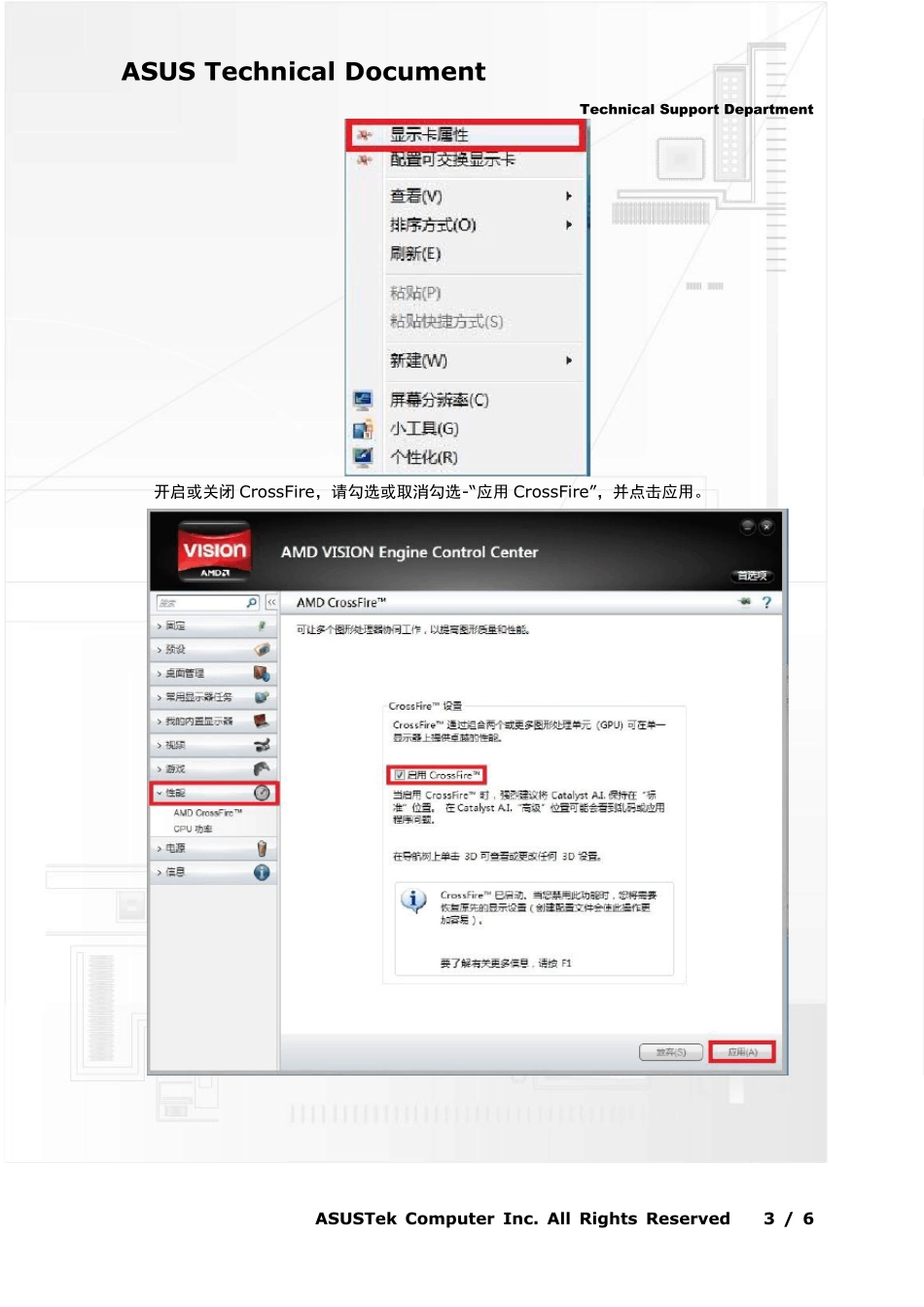
Task: Click the desktop management icon beside 桌面管理
Action: click(262, 673)
